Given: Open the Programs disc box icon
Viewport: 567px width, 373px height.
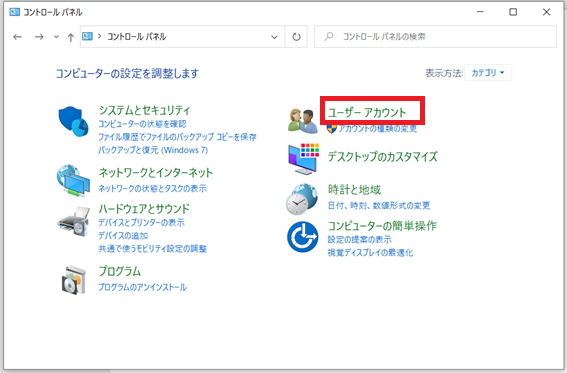Looking at the screenshot, I should click(74, 280).
